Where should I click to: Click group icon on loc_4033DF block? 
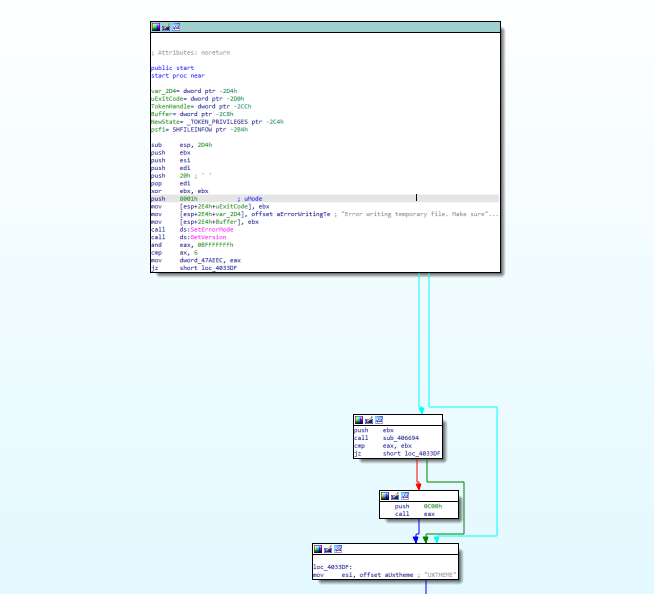point(338,549)
